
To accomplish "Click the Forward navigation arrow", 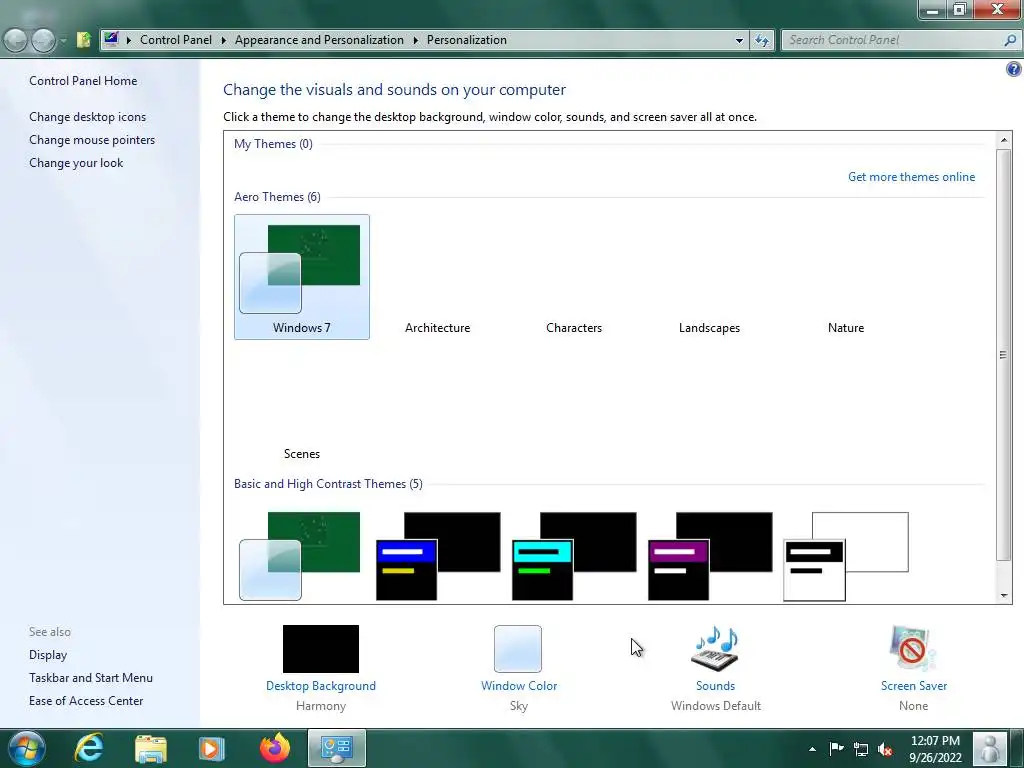I will point(43,40).
